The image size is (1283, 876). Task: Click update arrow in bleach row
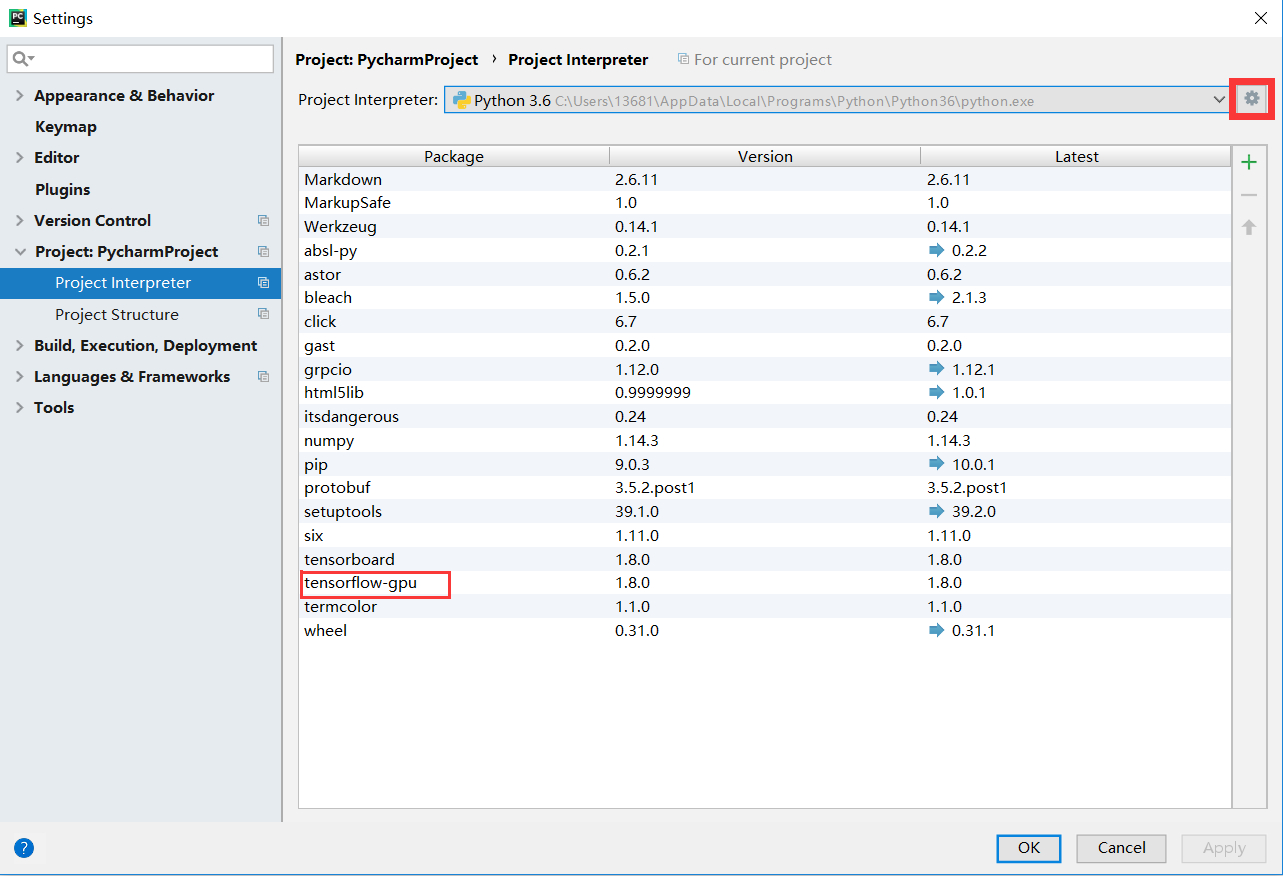tap(936, 297)
